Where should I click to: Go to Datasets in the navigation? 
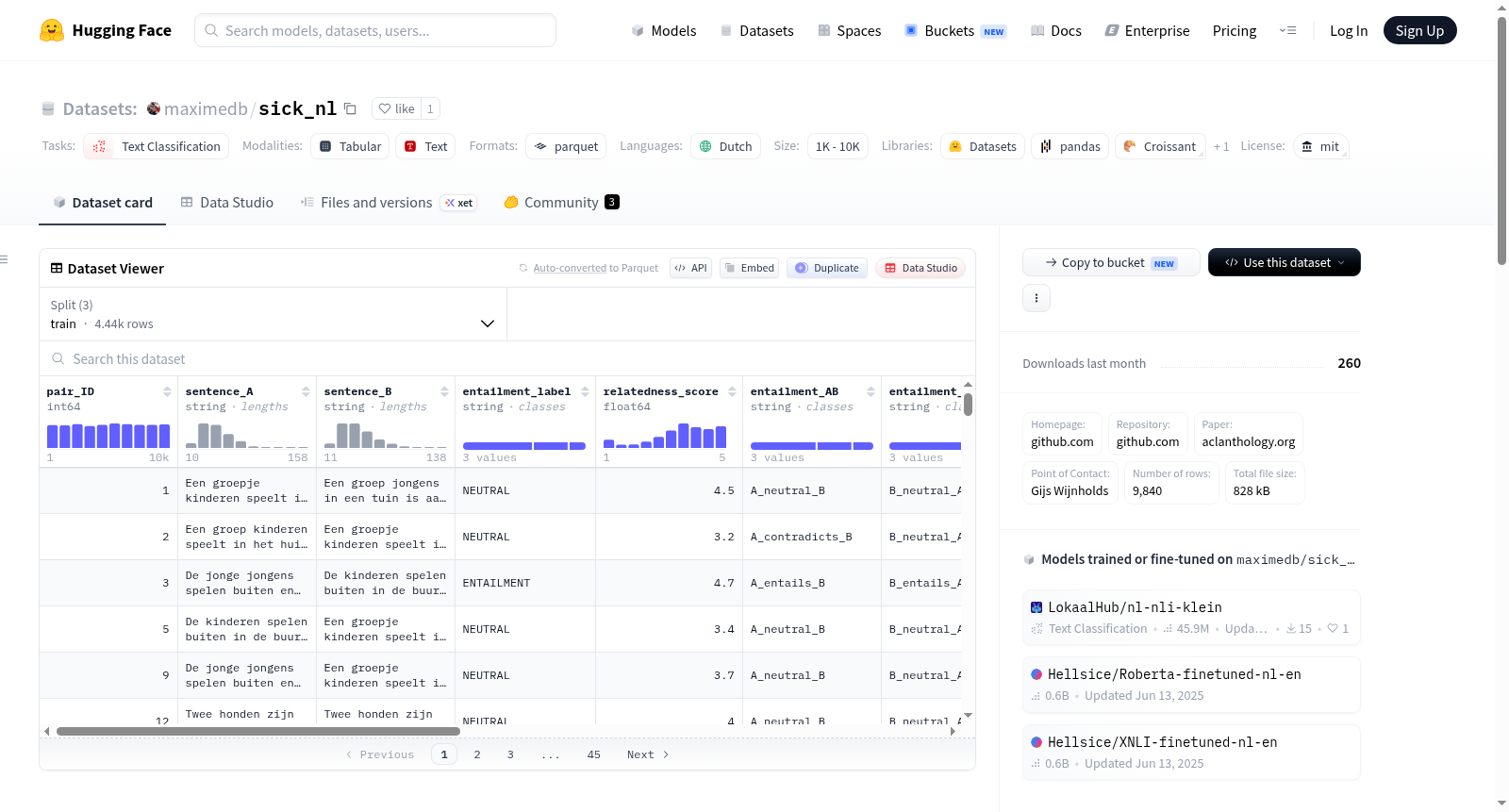(x=757, y=31)
